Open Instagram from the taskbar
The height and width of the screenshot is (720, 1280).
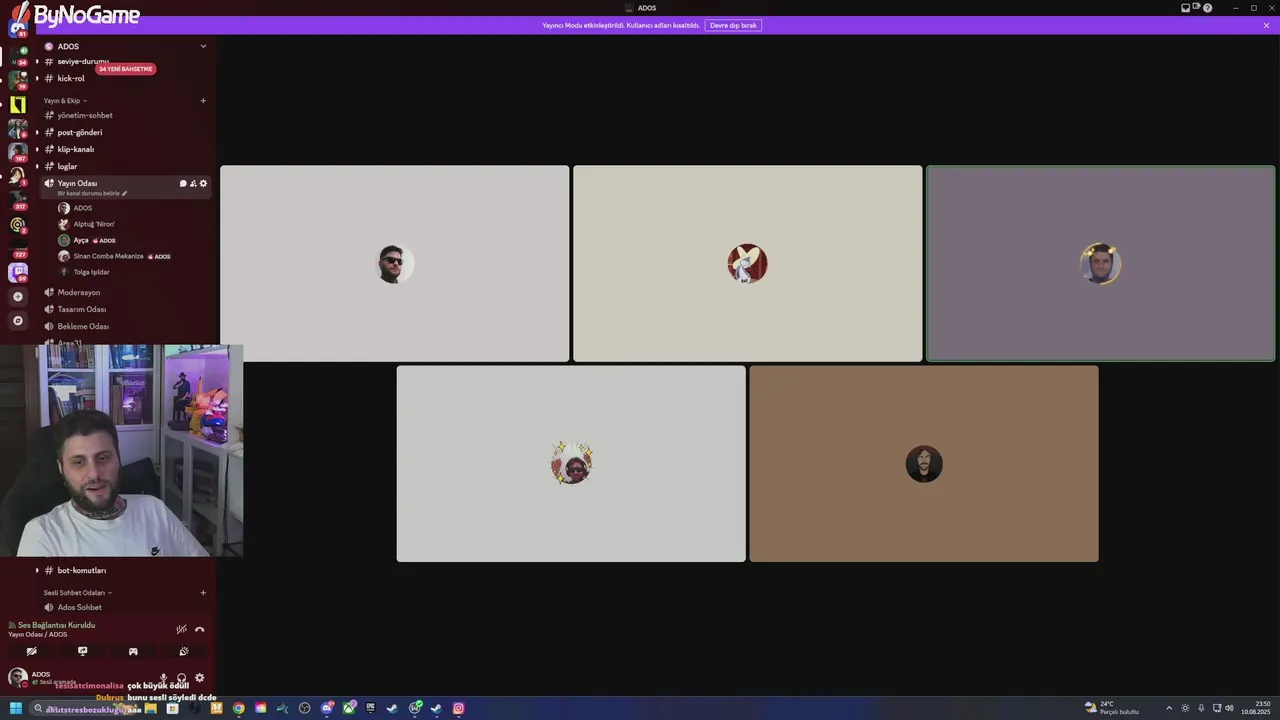coord(458,708)
